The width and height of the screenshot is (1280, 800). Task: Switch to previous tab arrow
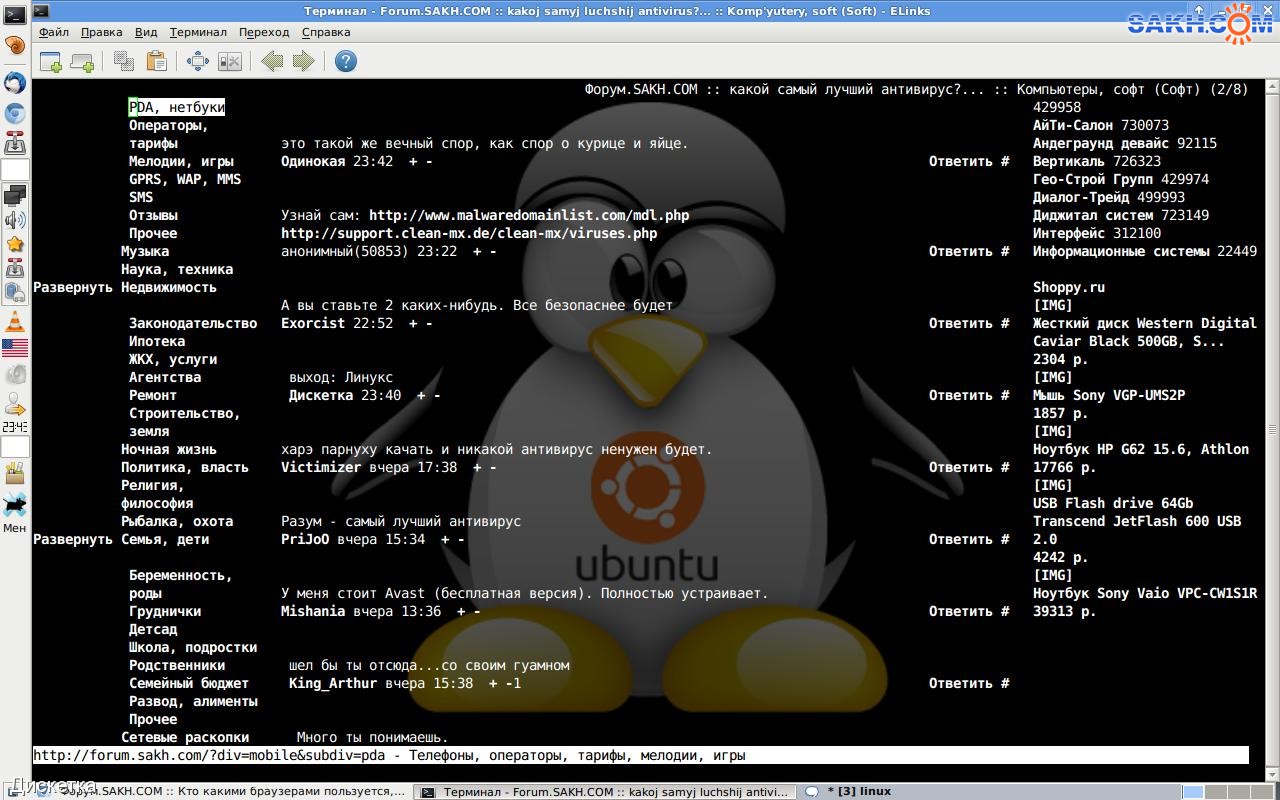(272, 62)
